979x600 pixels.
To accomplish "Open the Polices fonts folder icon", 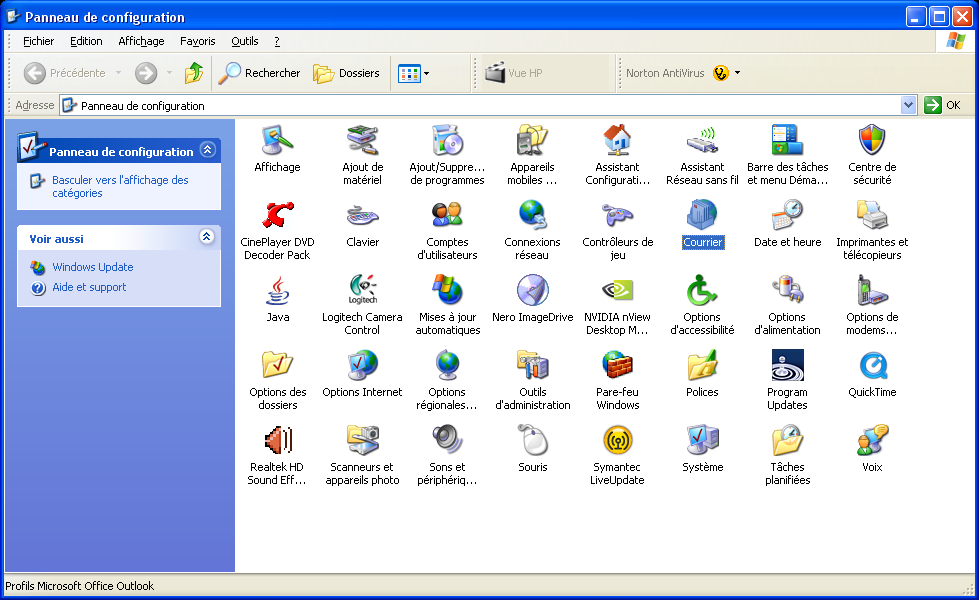I will (x=702, y=366).
